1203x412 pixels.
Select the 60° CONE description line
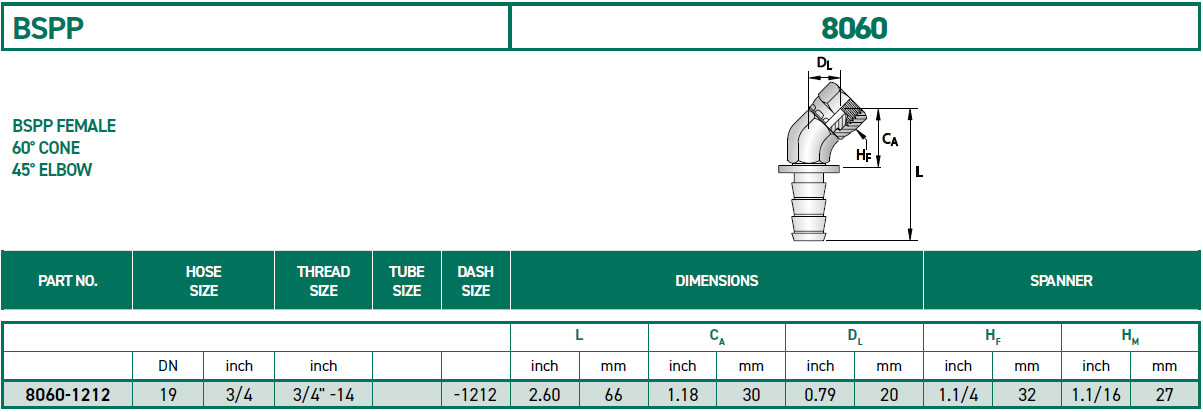[46, 148]
